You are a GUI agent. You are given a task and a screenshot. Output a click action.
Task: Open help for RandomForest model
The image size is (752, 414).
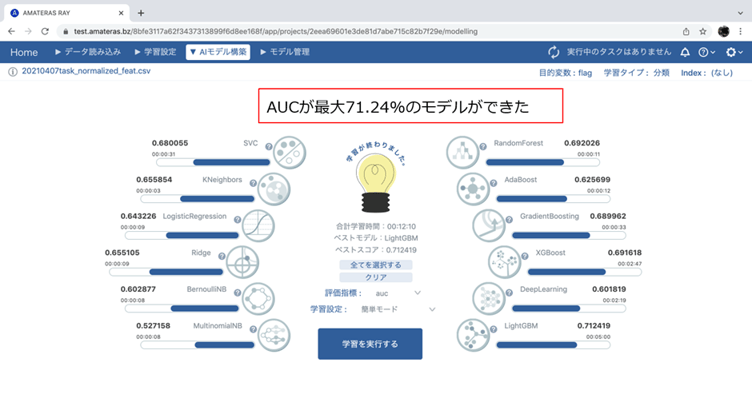tap(483, 147)
